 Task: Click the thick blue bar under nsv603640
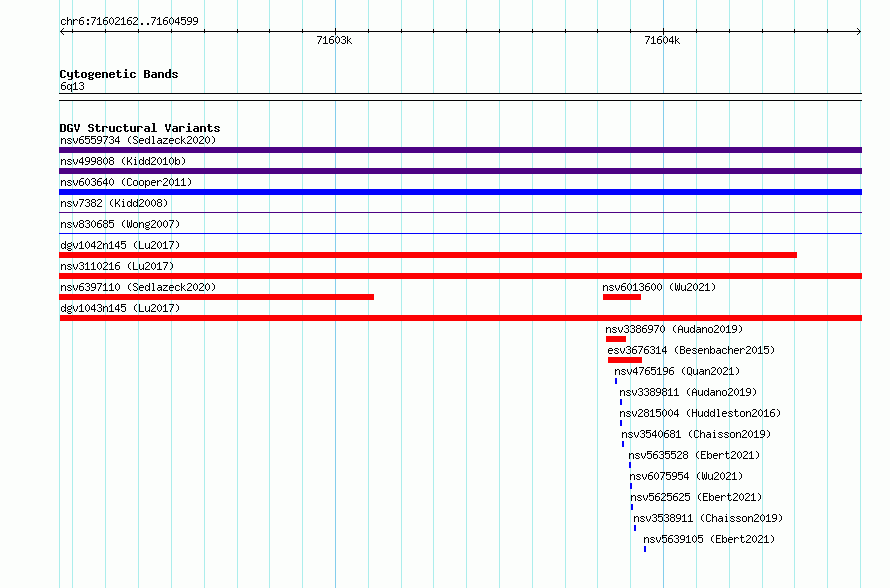460,192
